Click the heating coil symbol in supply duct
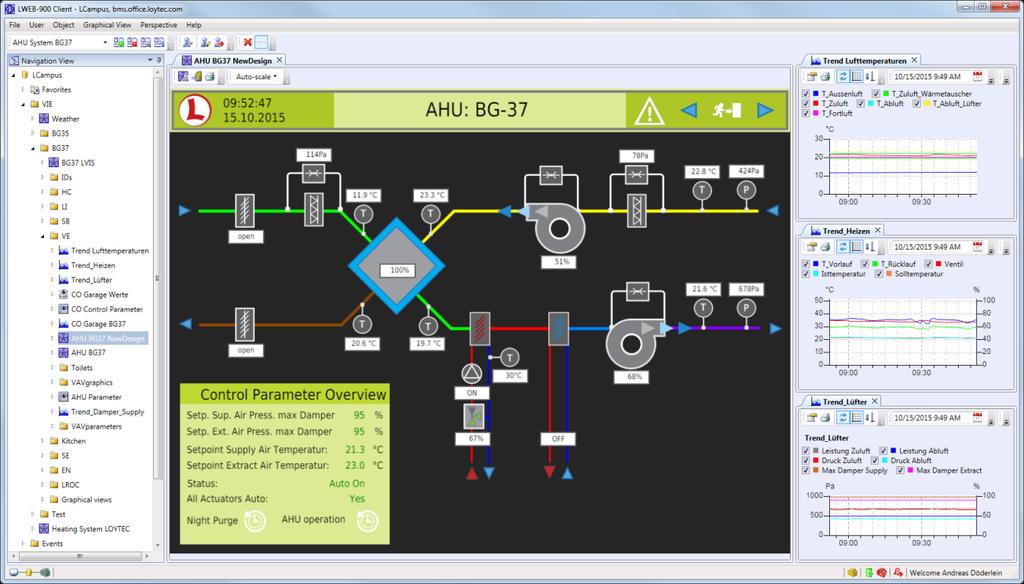Screen dimensions: 1024x584 (x=480, y=329)
